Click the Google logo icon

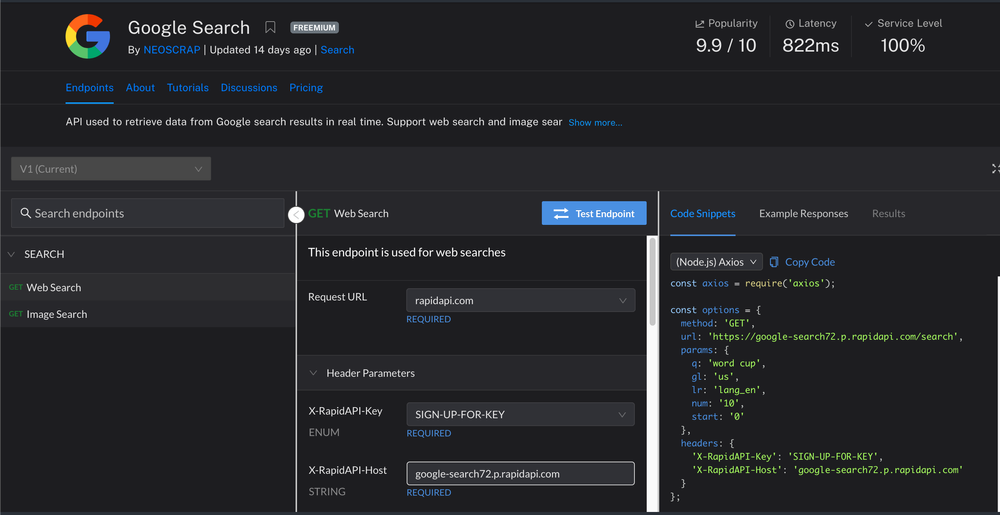pos(88,37)
